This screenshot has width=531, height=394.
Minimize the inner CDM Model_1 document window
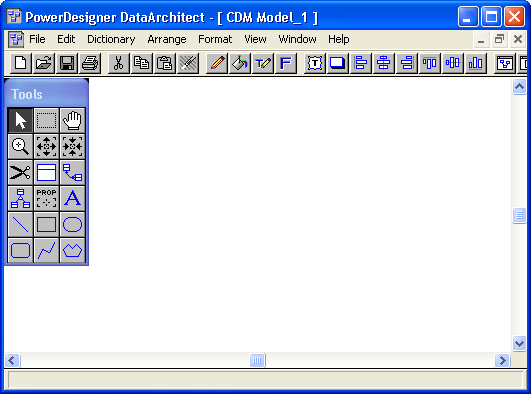tap(481, 39)
